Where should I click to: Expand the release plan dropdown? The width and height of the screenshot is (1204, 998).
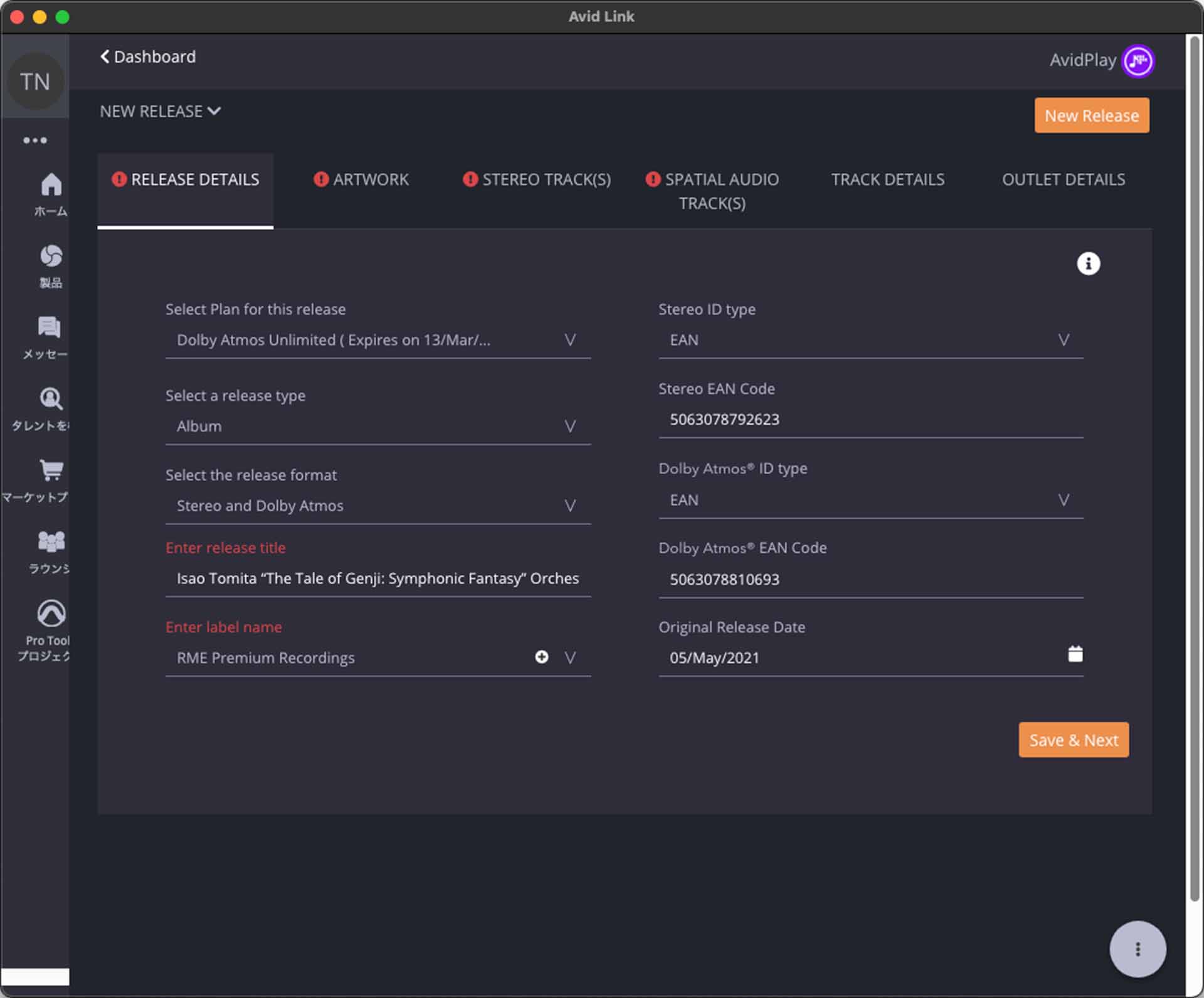569,340
